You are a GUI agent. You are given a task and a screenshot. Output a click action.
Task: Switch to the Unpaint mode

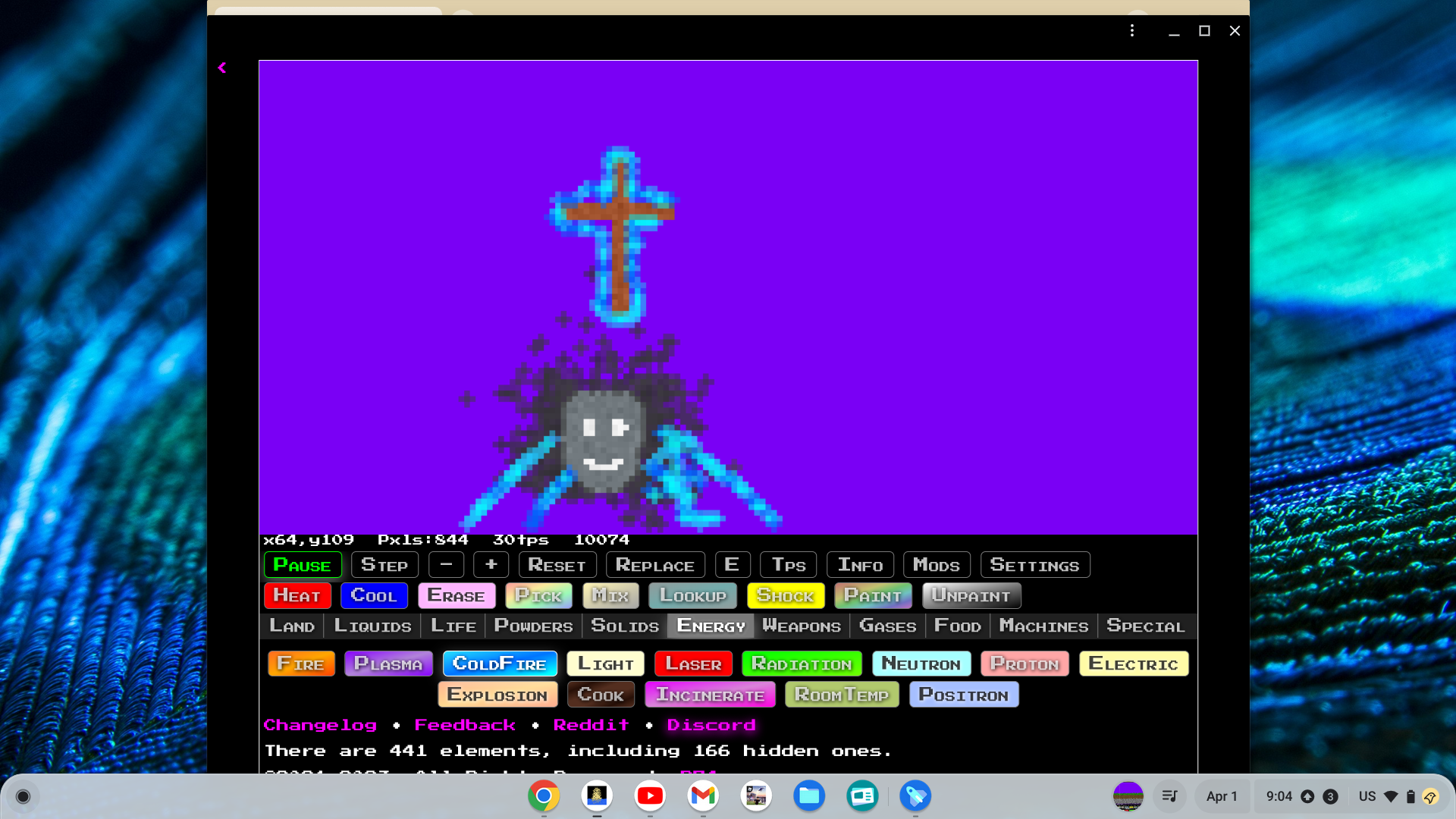click(971, 595)
